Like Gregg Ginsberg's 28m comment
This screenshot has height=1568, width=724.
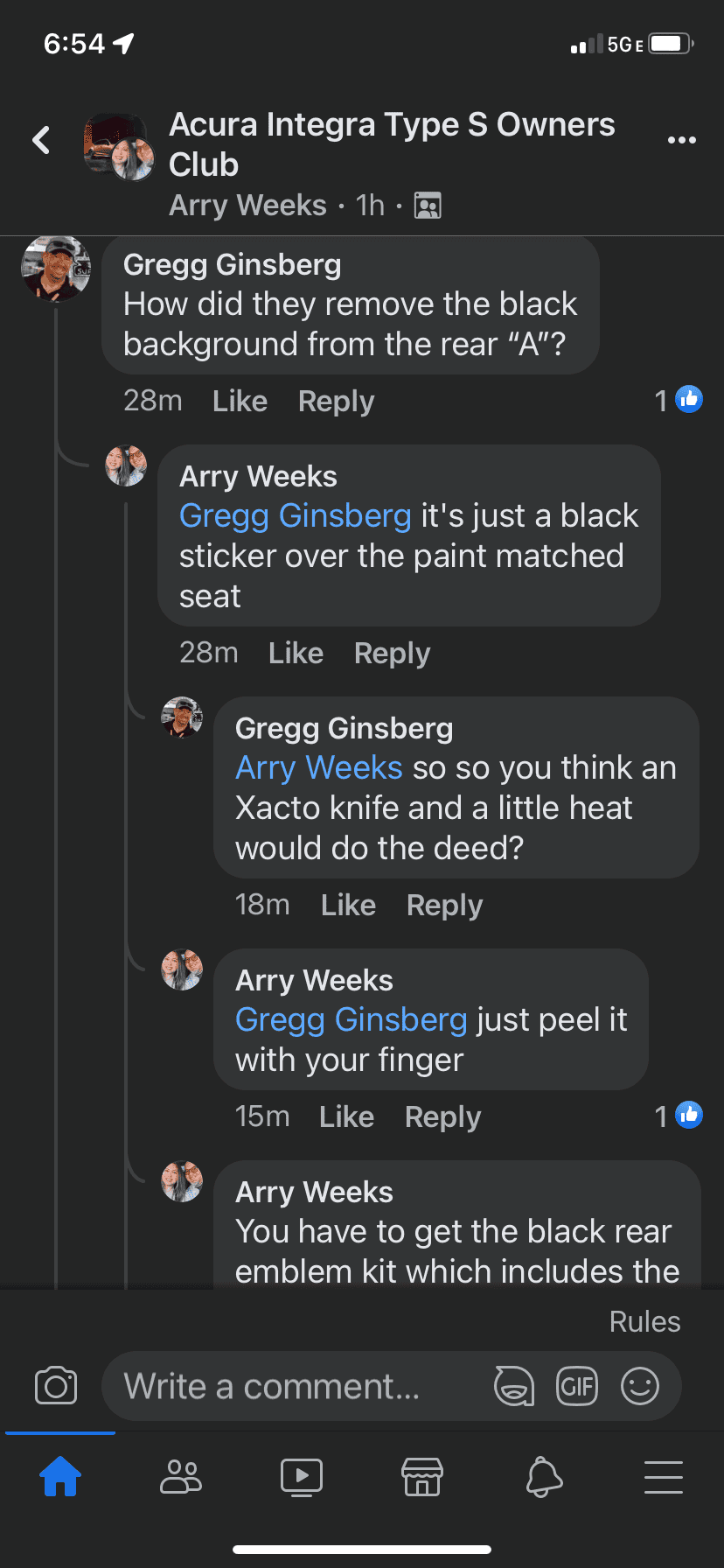[240, 402]
